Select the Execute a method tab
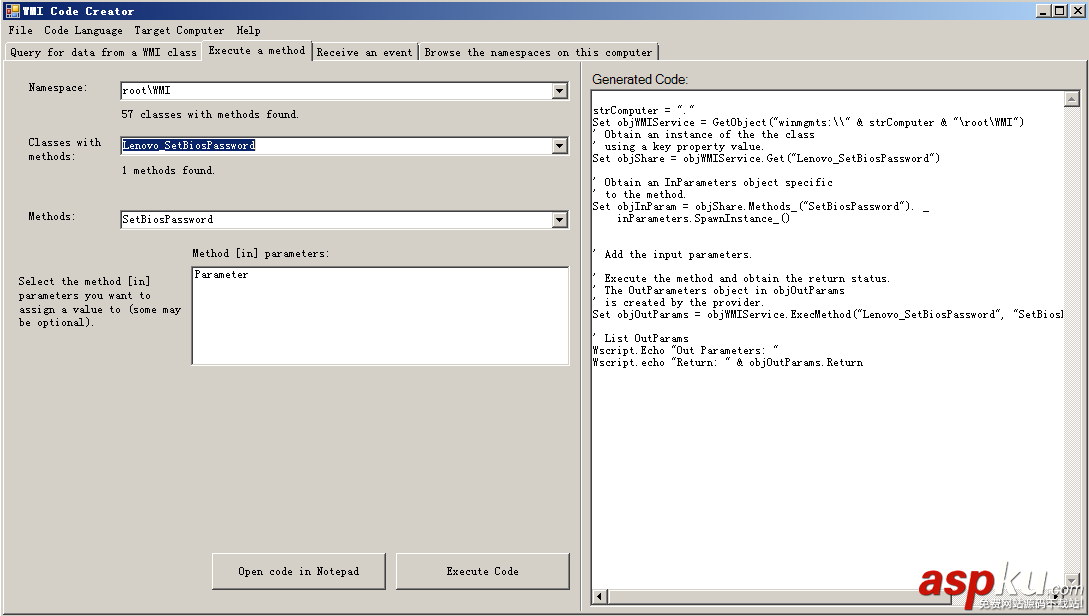The width and height of the screenshot is (1089, 616). click(257, 51)
